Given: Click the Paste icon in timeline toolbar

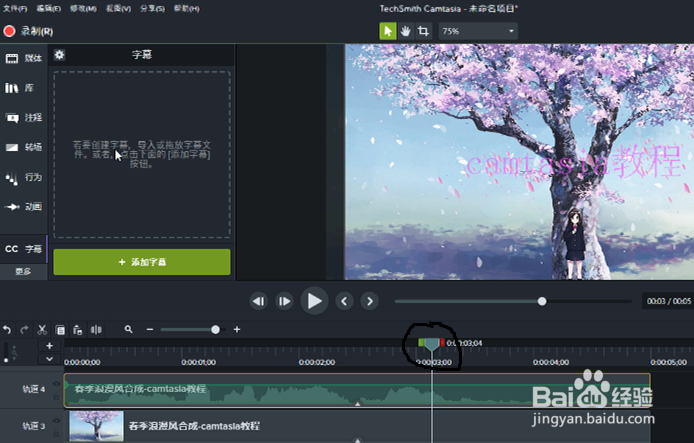Looking at the screenshot, I should (x=77, y=330).
